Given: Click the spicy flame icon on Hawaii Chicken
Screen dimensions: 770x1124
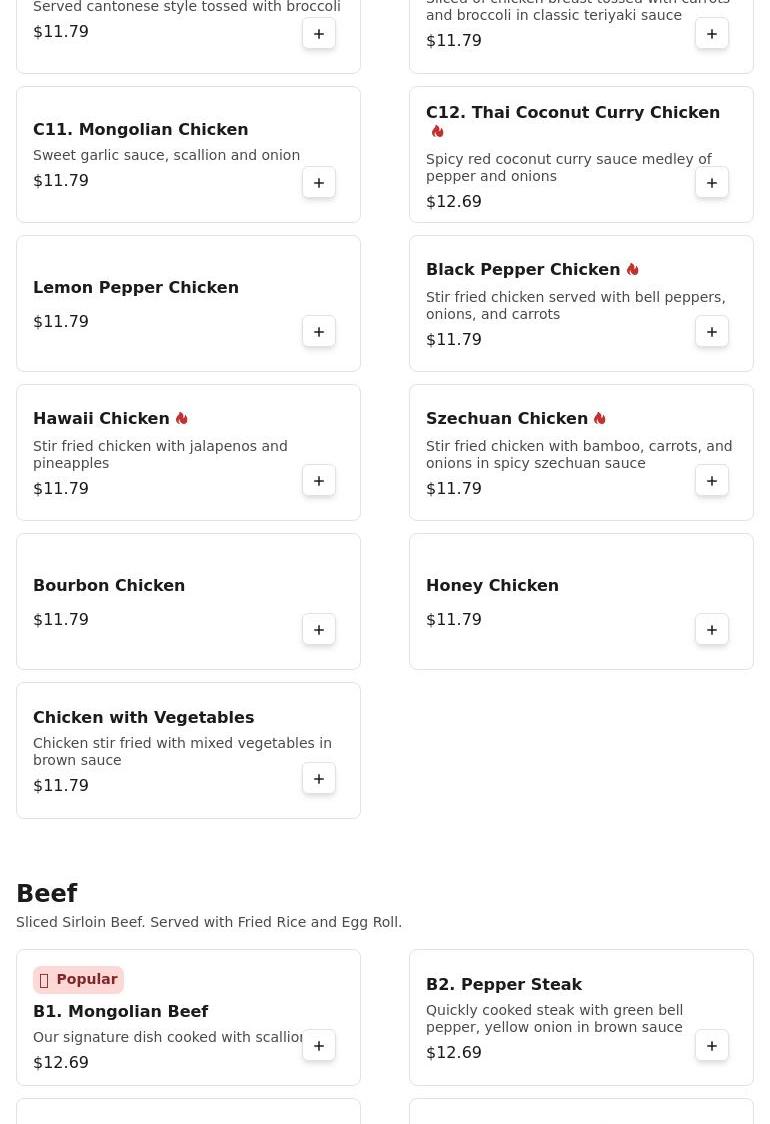Looking at the screenshot, I should (x=181, y=418).
